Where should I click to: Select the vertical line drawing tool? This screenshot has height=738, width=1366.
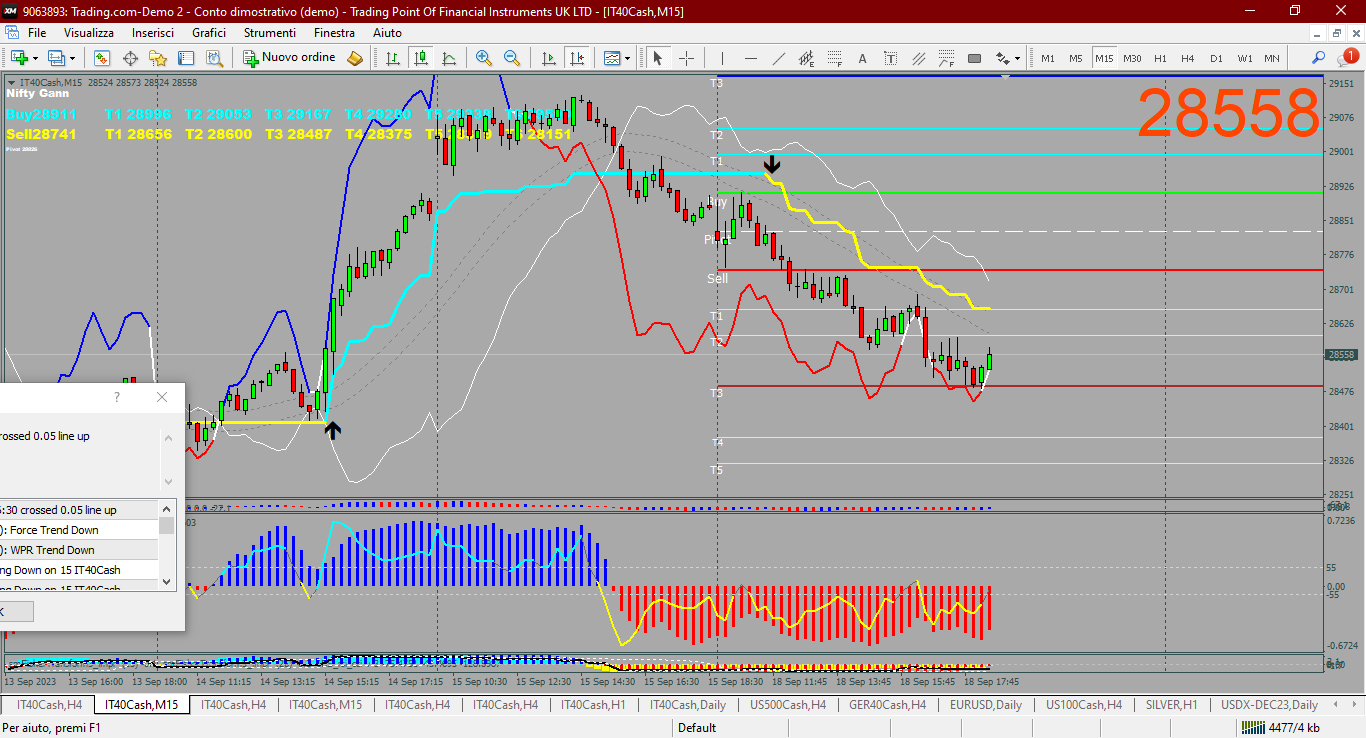point(722,58)
